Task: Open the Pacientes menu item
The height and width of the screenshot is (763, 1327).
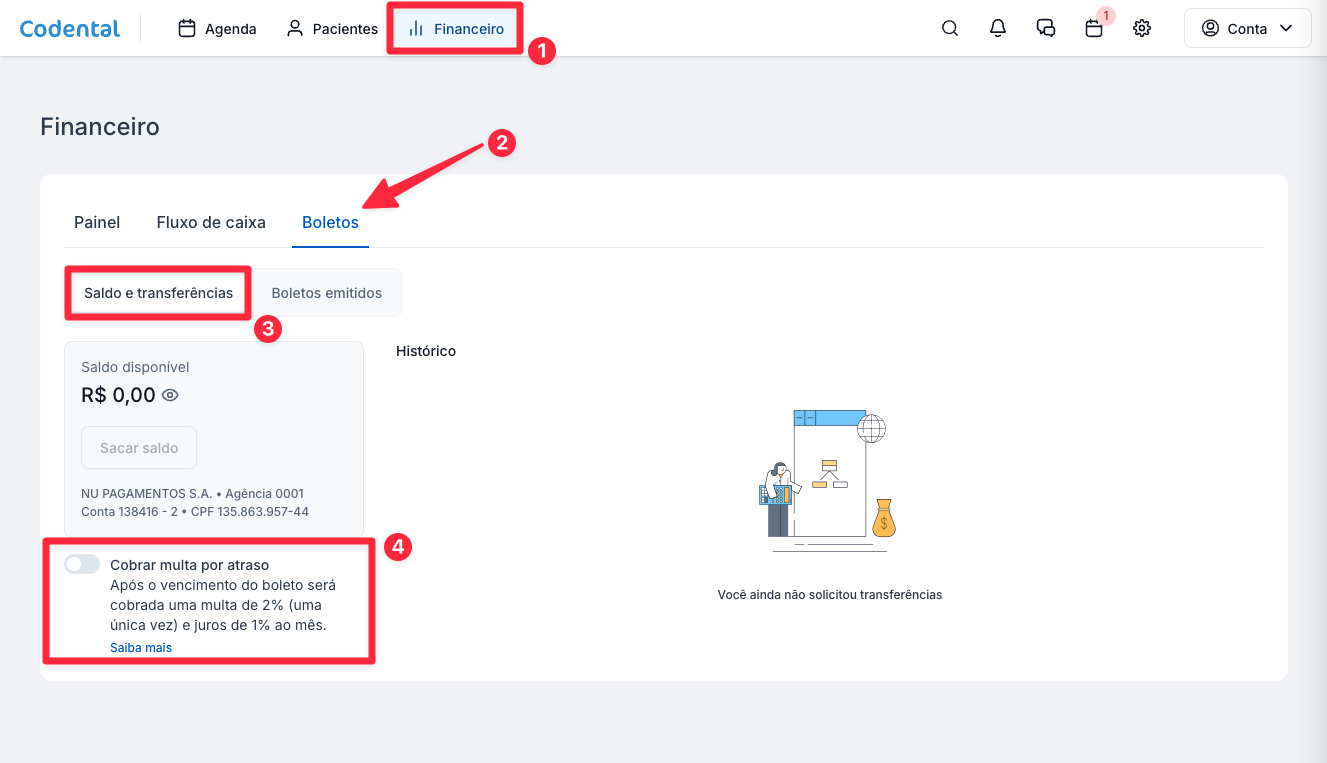Action: (x=332, y=29)
